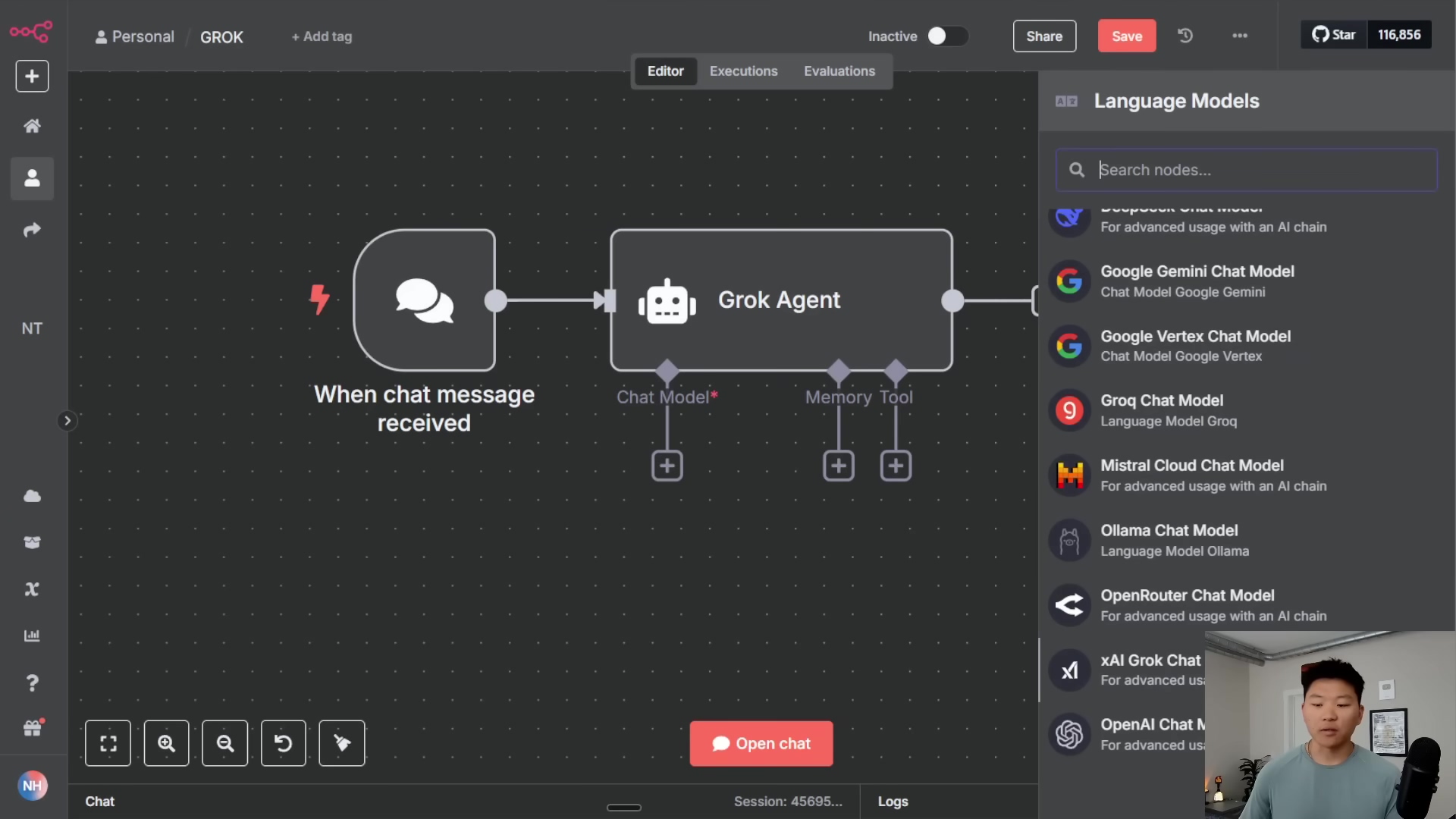Click the Open chat button
Screen dimensions: 1456x819
coord(761,743)
